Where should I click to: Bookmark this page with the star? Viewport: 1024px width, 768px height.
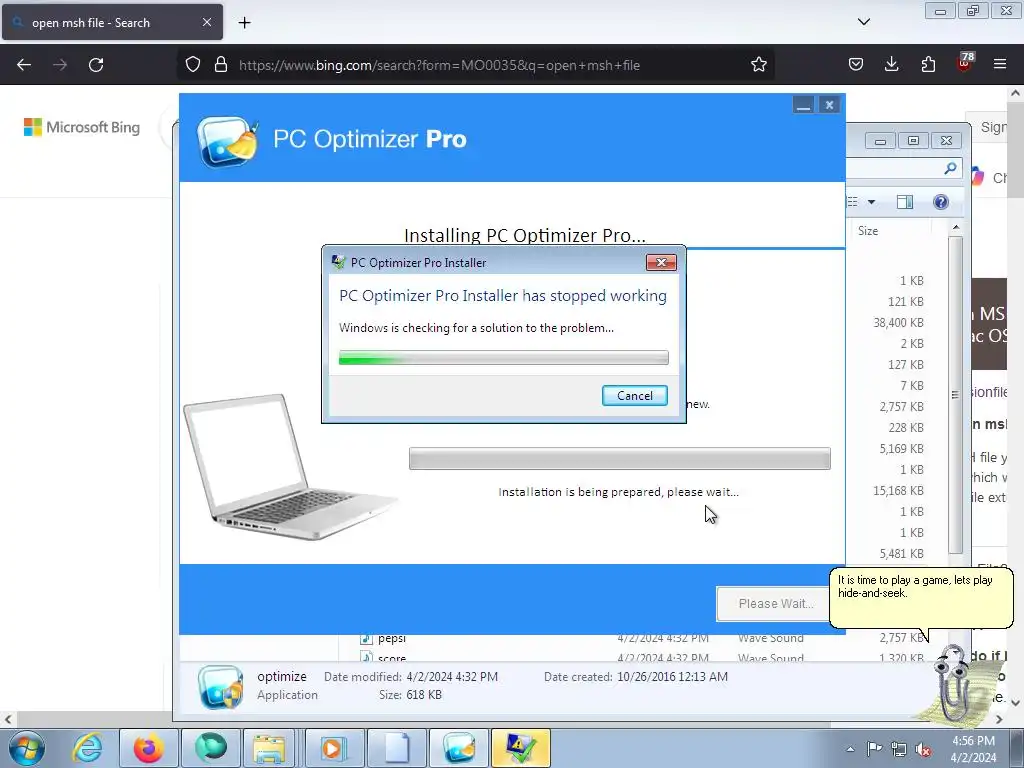pos(758,65)
